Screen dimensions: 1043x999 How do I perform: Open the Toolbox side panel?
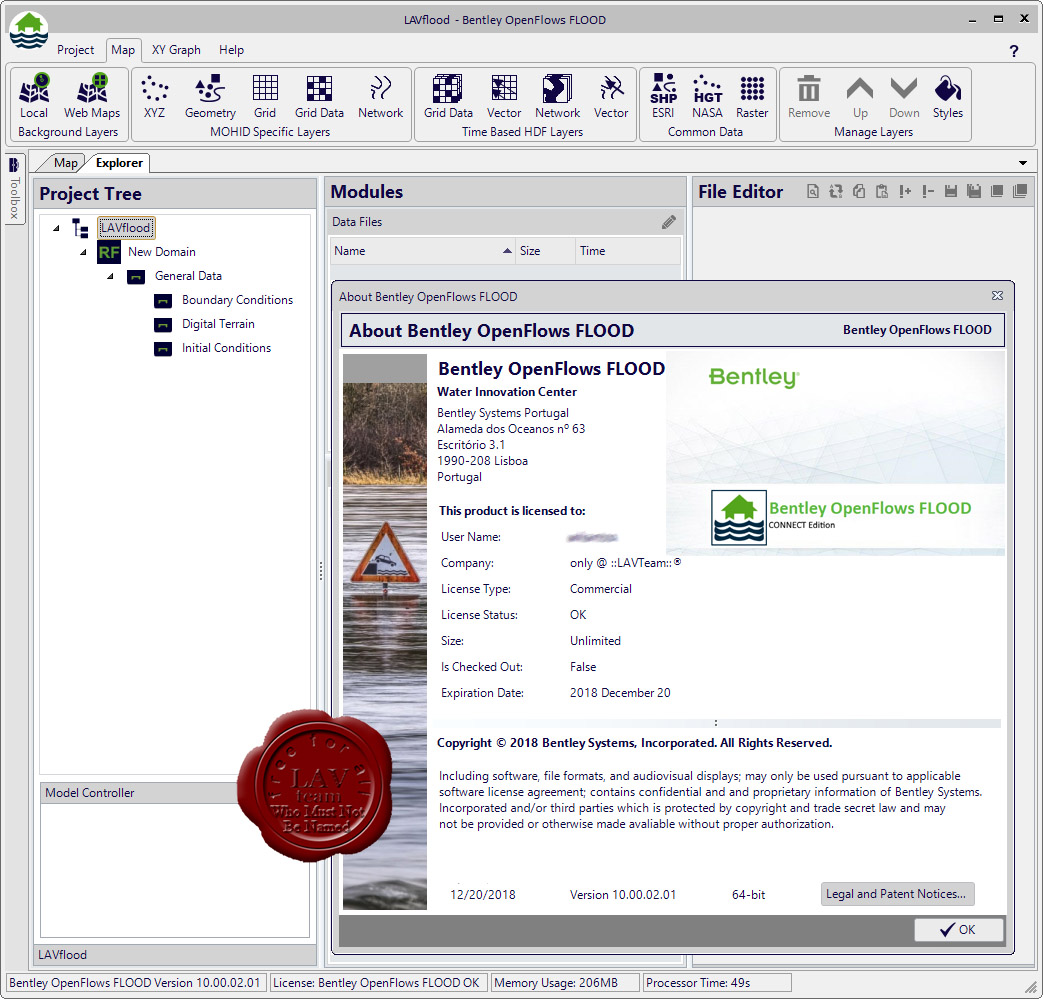(14, 188)
